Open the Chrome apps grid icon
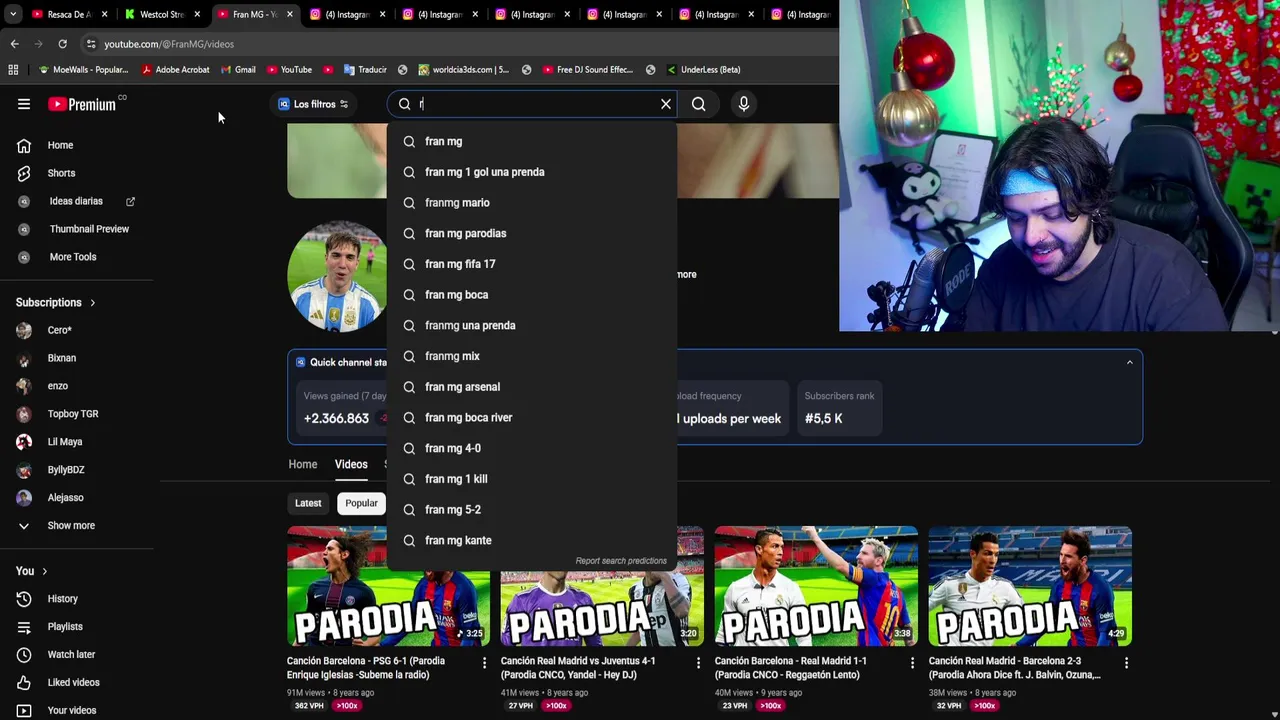 (x=13, y=70)
